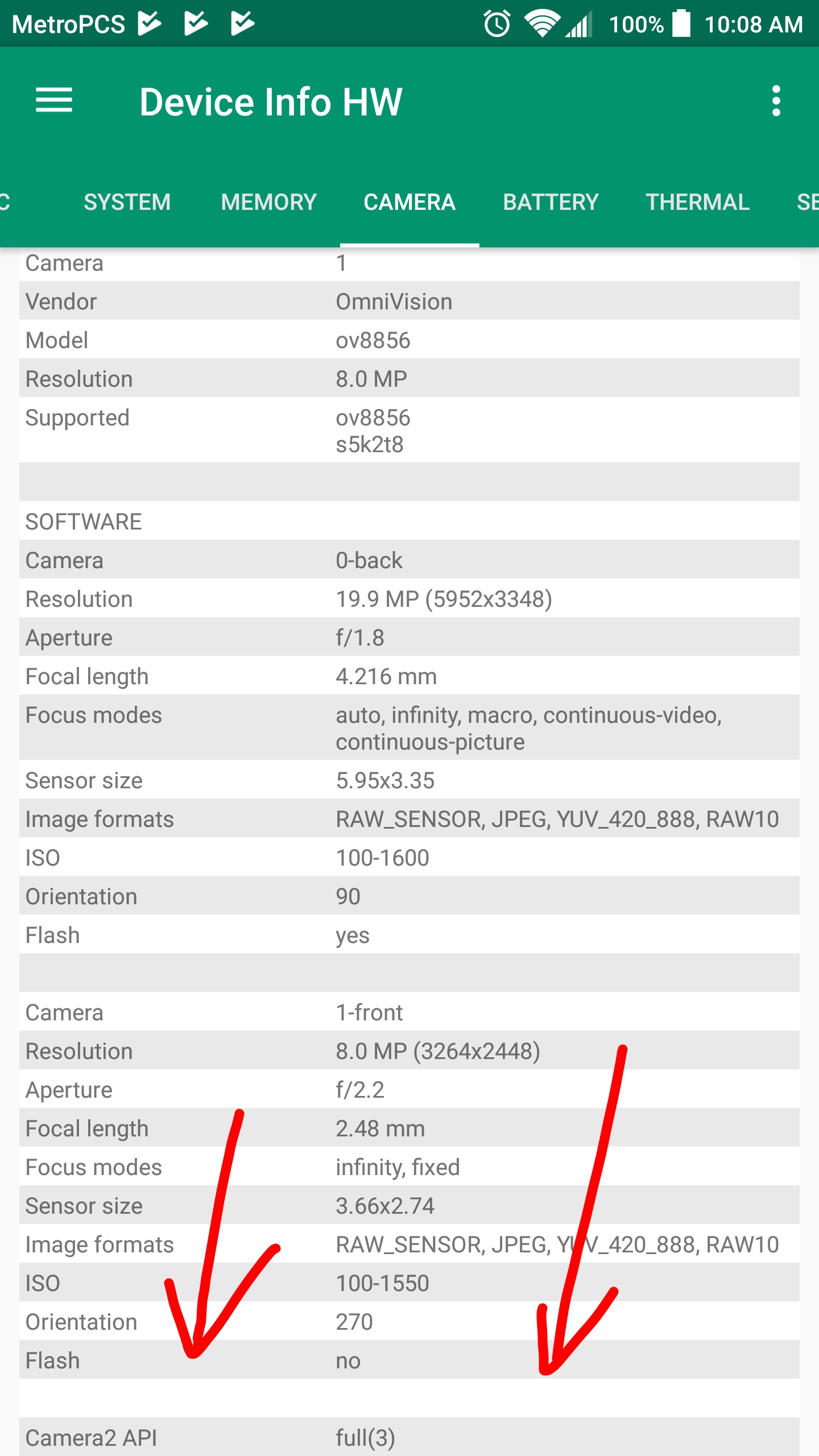The width and height of the screenshot is (819, 1456).
Task: Switch to the MEMORY tab
Action: click(269, 202)
